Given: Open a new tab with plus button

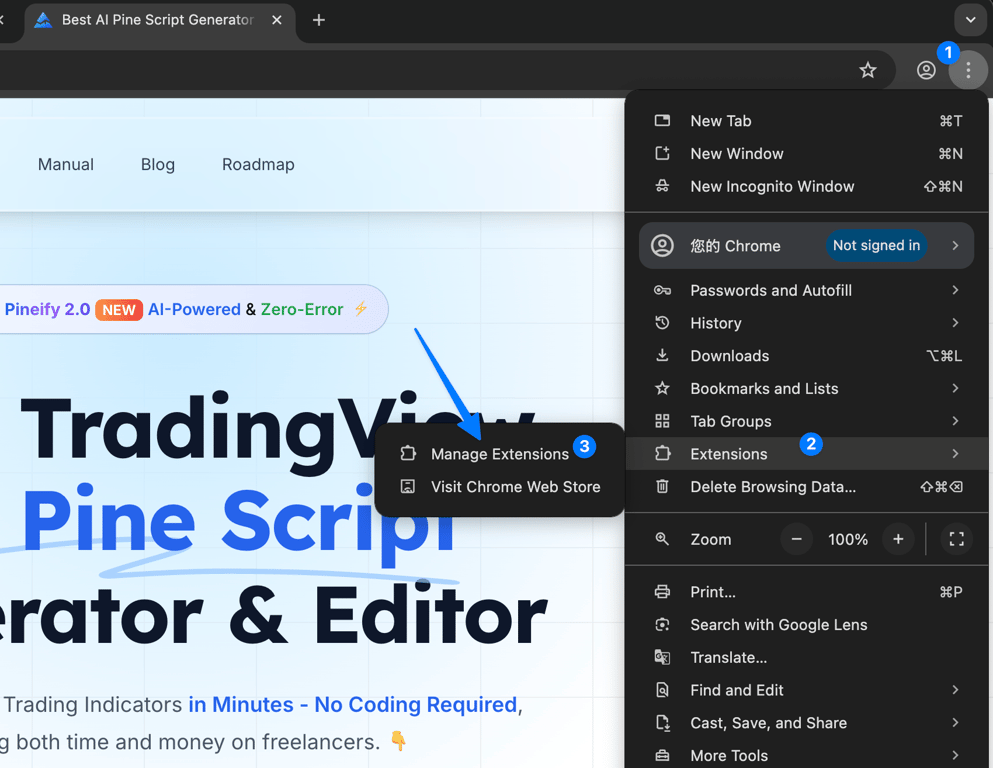Looking at the screenshot, I should coord(319,20).
